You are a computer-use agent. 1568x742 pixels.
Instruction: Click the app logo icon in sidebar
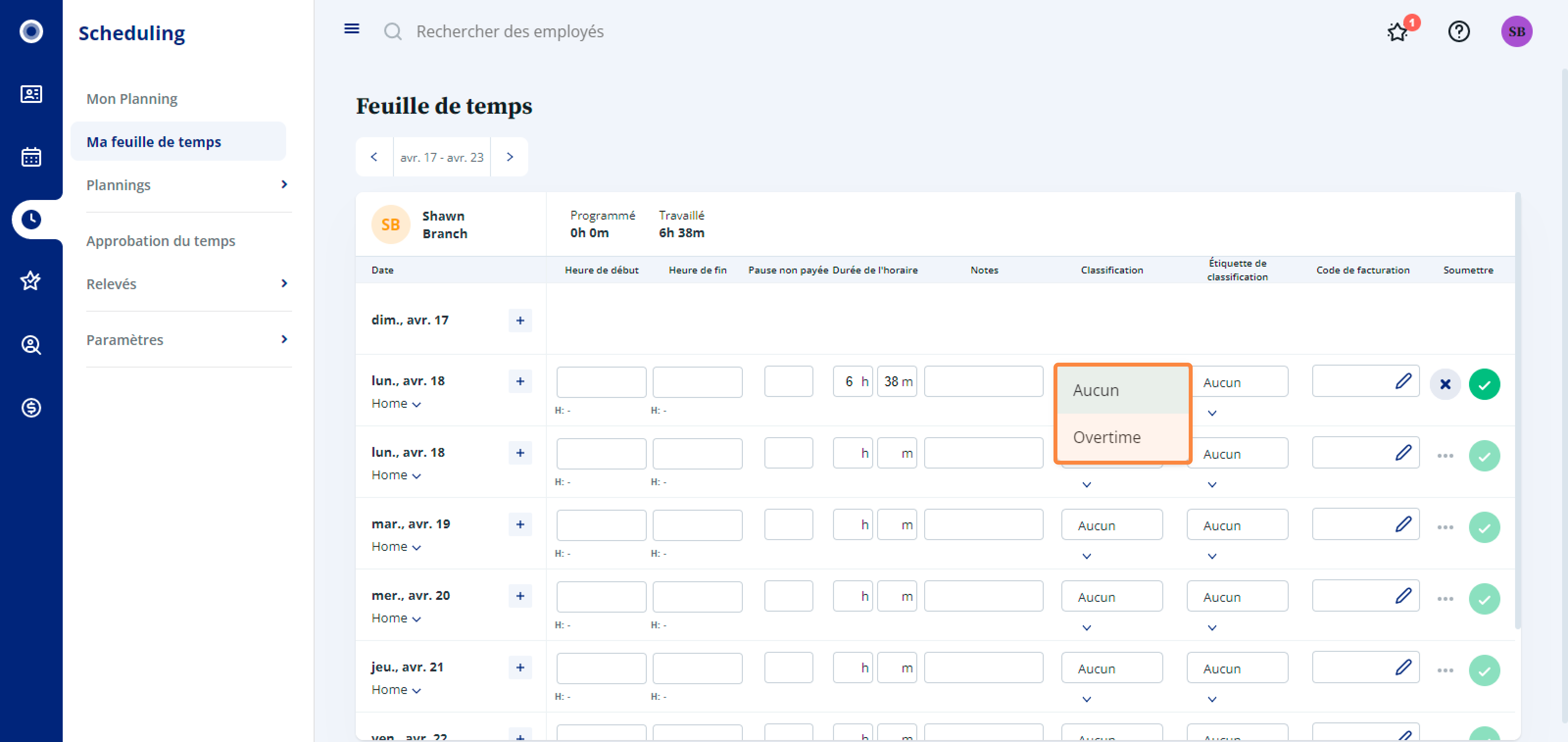click(x=31, y=31)
